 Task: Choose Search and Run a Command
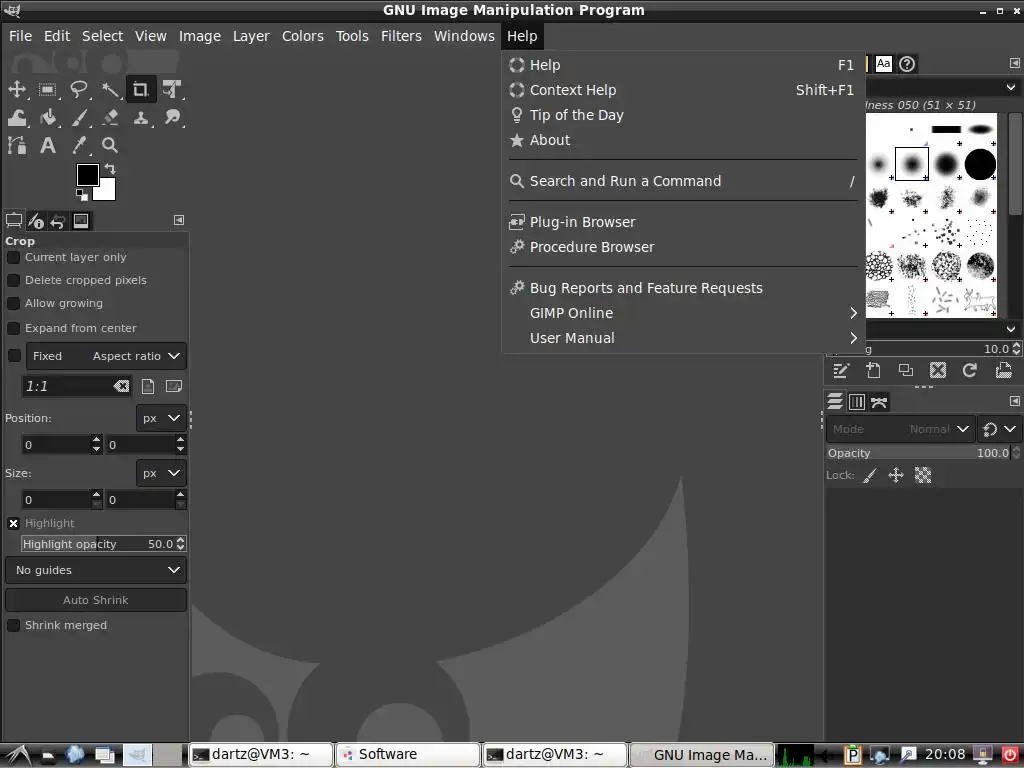click(x=684, y=181)
